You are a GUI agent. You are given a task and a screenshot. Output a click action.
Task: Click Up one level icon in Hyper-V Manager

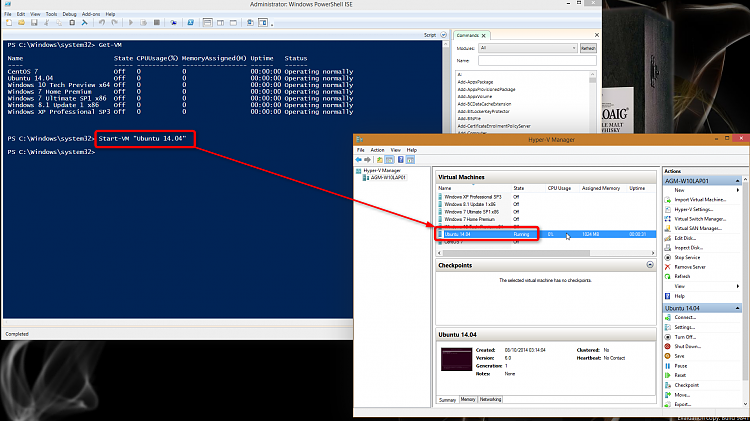click(380, 160)
